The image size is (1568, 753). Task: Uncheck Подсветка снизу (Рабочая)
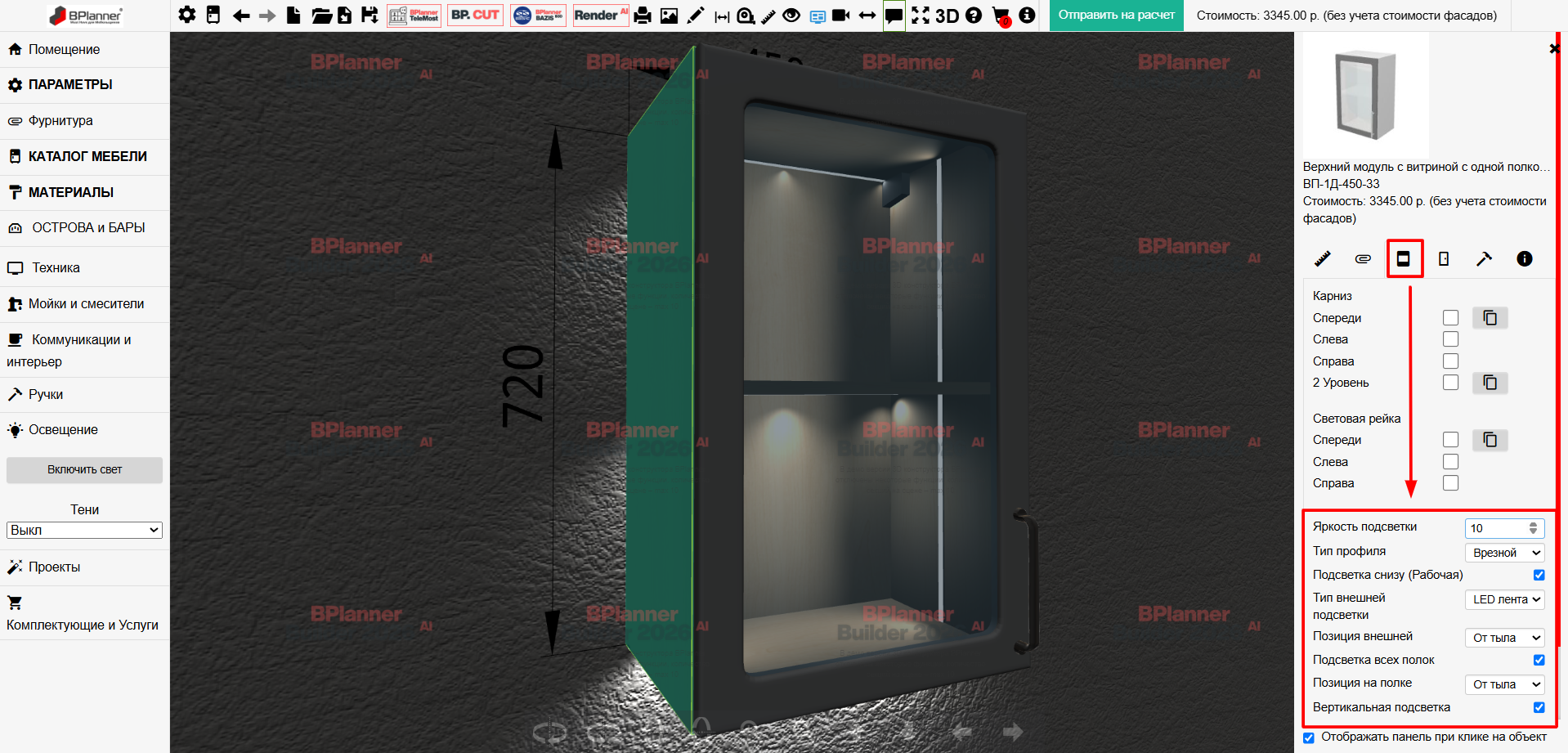1539,575
